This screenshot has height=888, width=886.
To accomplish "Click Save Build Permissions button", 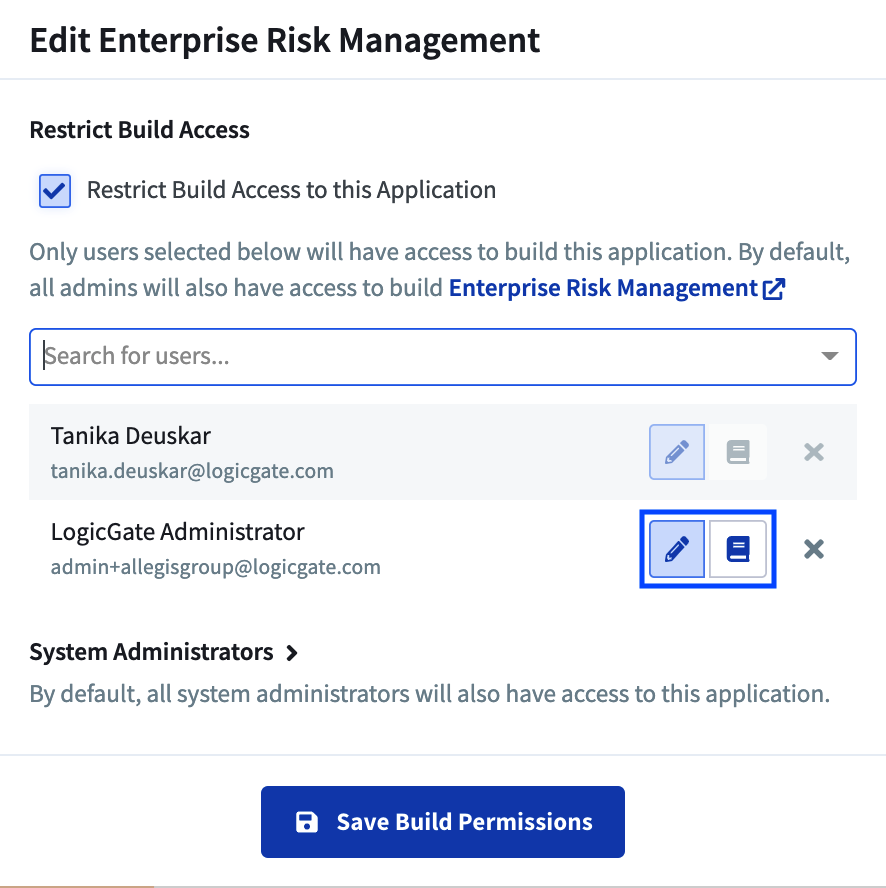I will [442, 822].
